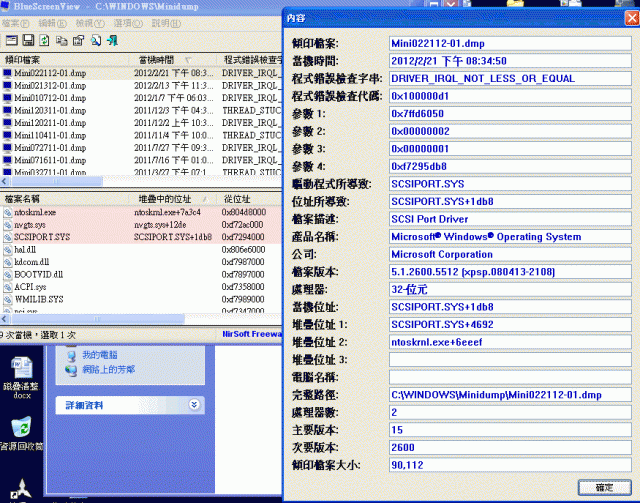Image resolution: width=640 pixels, height=503 pixels.
Task: Select ACPI.sys driver row
Action: pyautogui.click(x=141, y=287)
